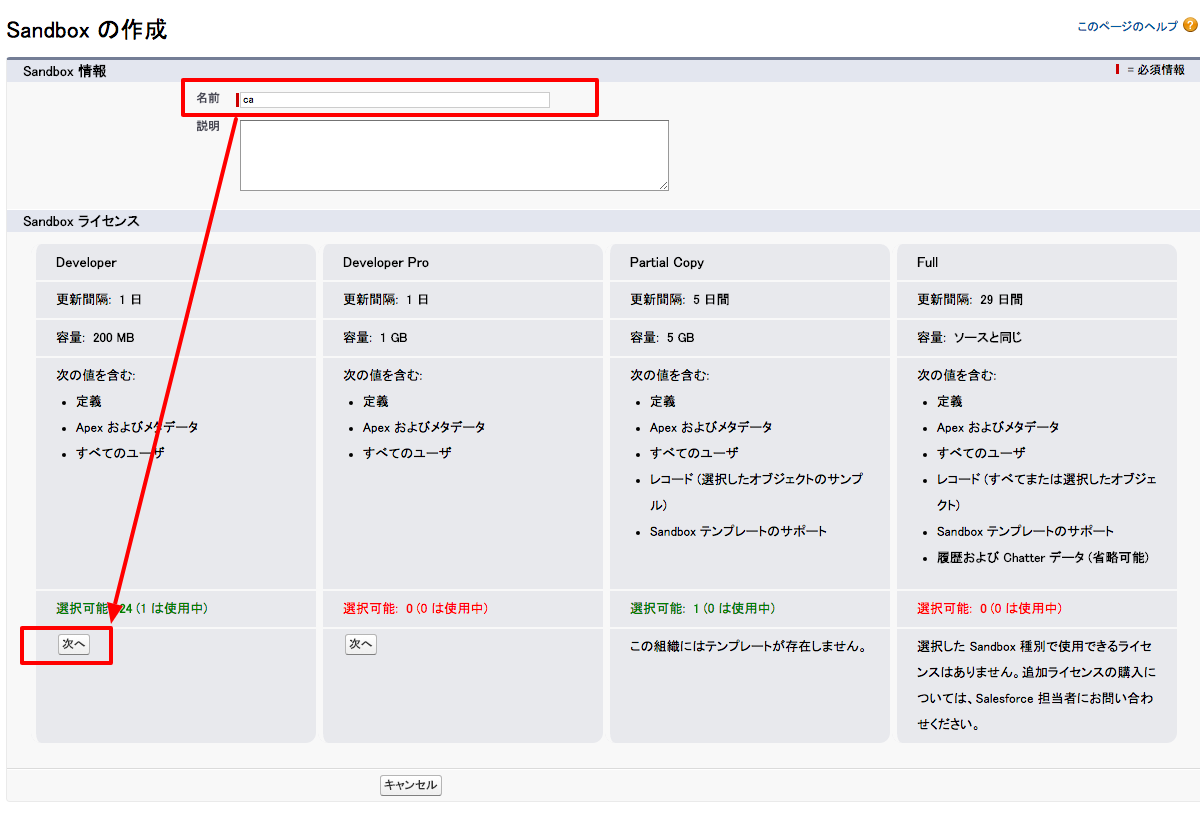Click the help question mark icon
Screen dimensions: 1200x819
coord(1189,26)
